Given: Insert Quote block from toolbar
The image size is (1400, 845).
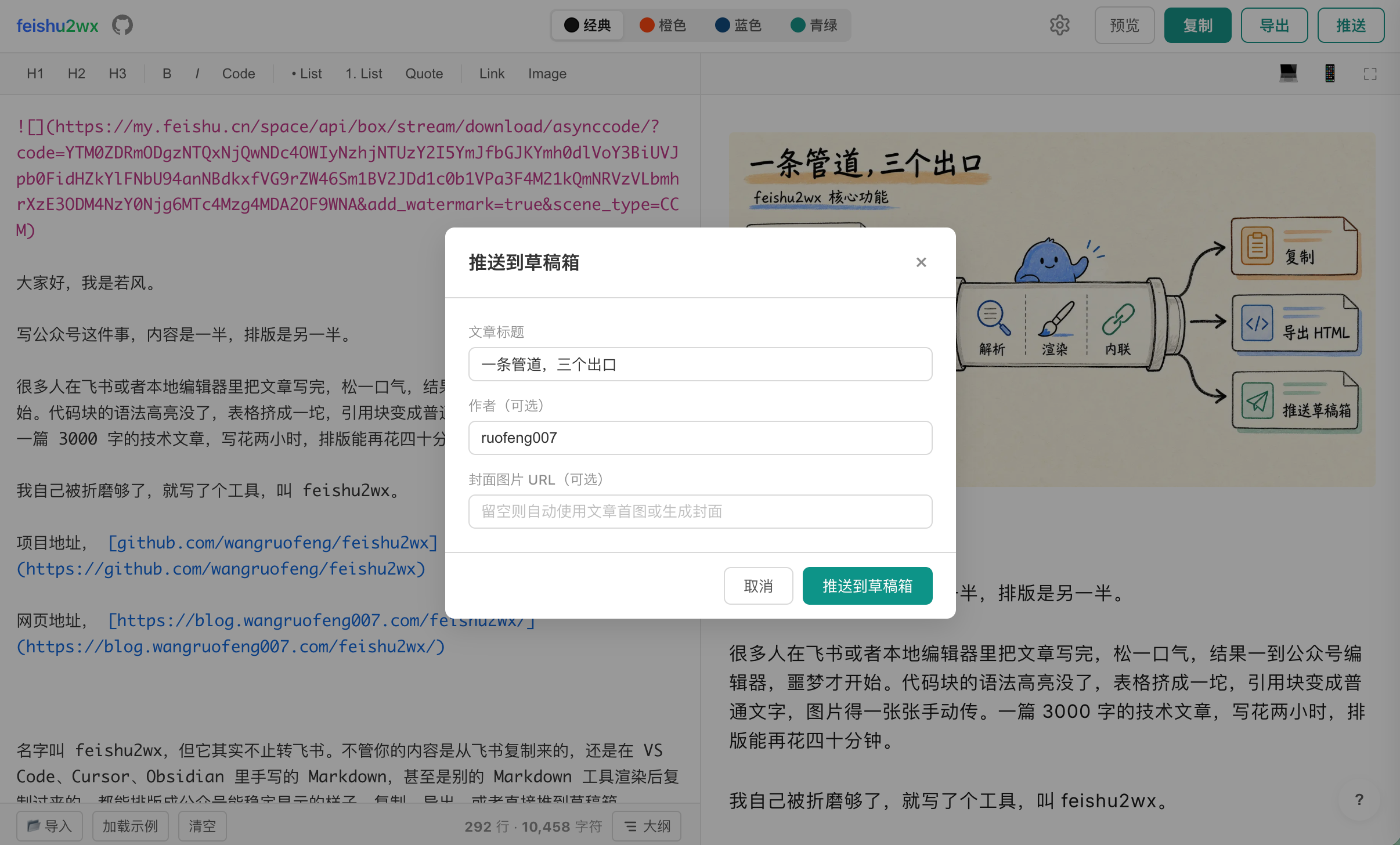Looking at the screenshot, I should point(424,74).
